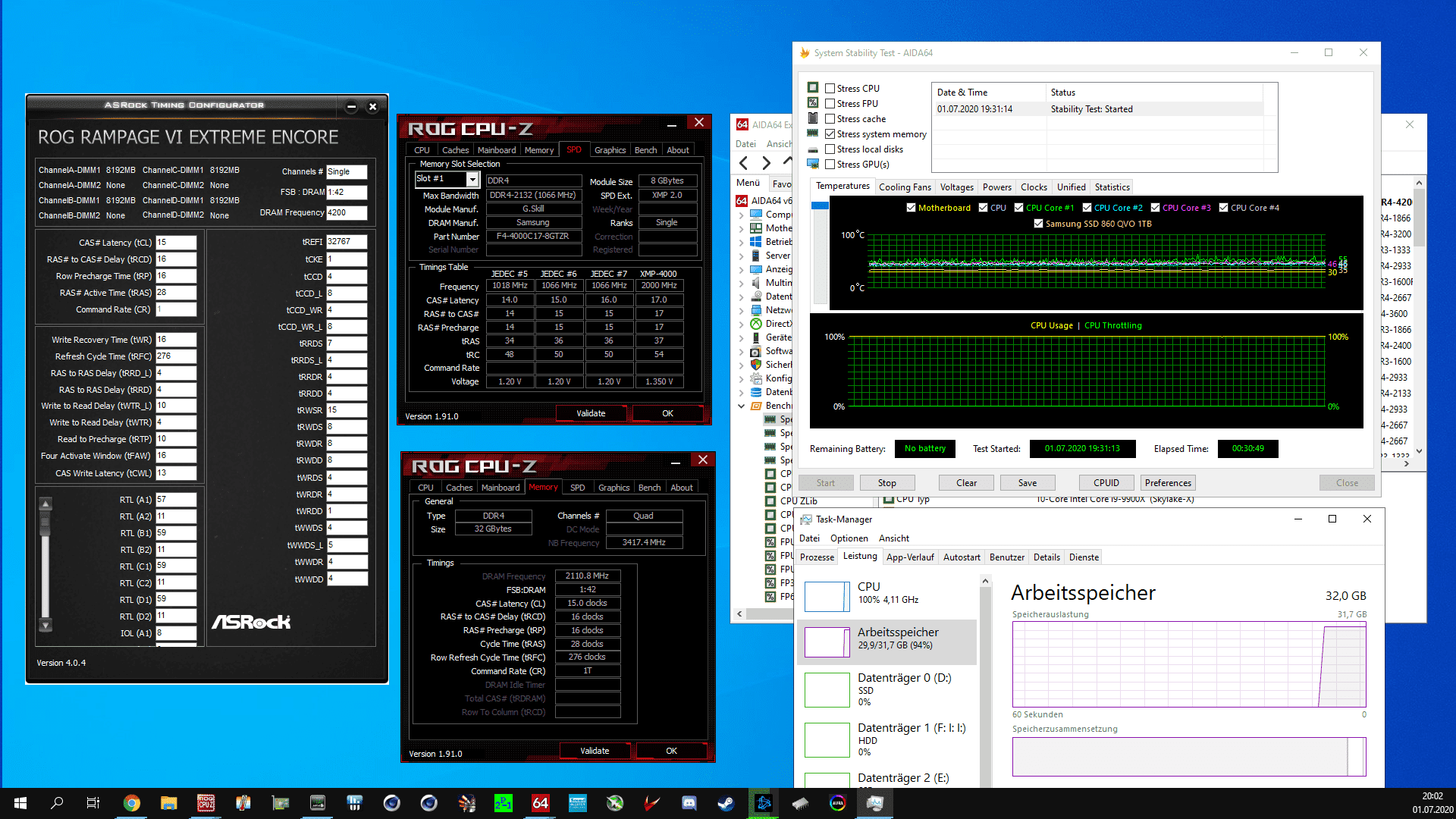Expand the Betriebssystem node chevron
Image resolution: width=1456 pixels, height=819 pixels.
tap(741, 243)
